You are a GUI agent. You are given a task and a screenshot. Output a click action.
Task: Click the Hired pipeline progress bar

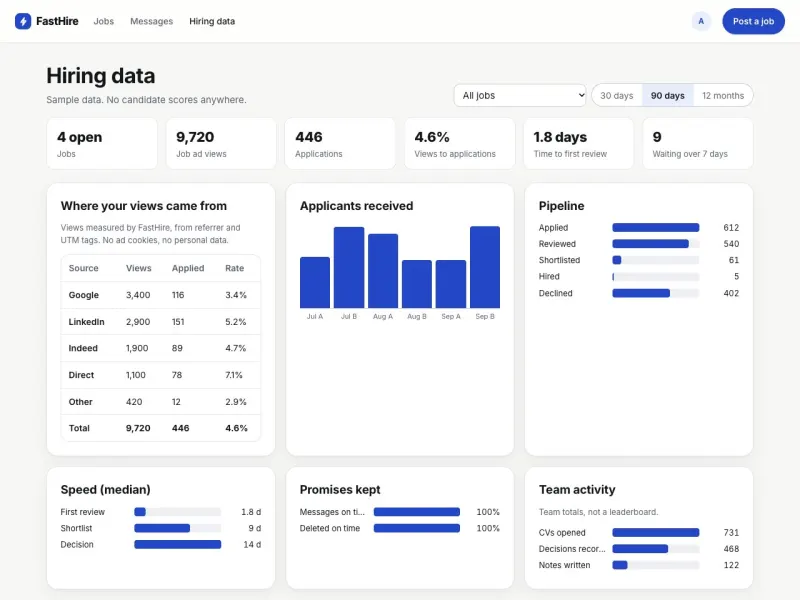656,277
